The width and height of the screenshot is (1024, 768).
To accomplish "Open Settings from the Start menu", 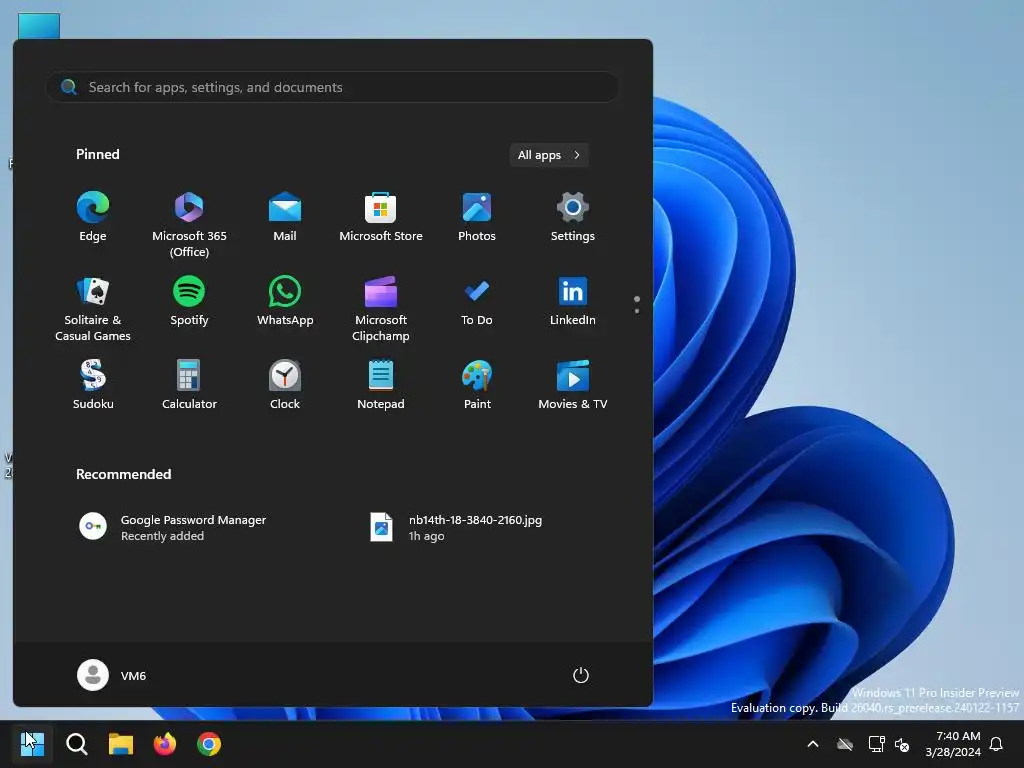I will tap(573, 218).
